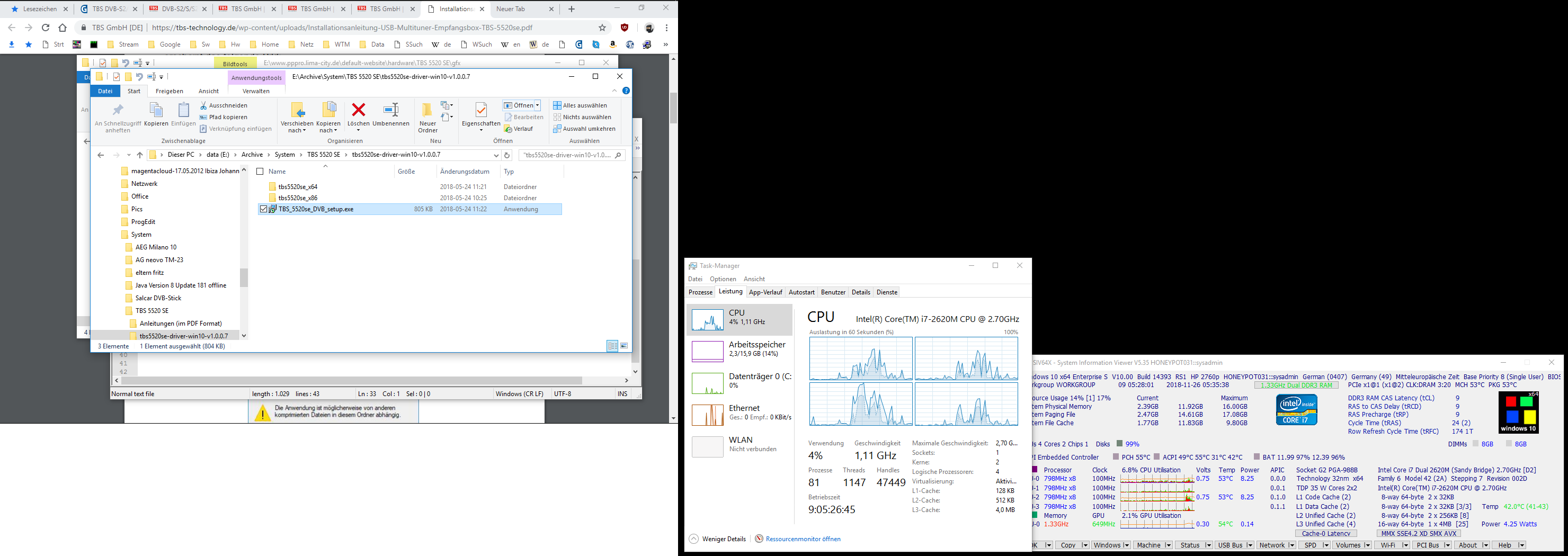Screen dimensions: 1568x556
Task: Switch Explorer to large icons view
Action: point(624,346)
